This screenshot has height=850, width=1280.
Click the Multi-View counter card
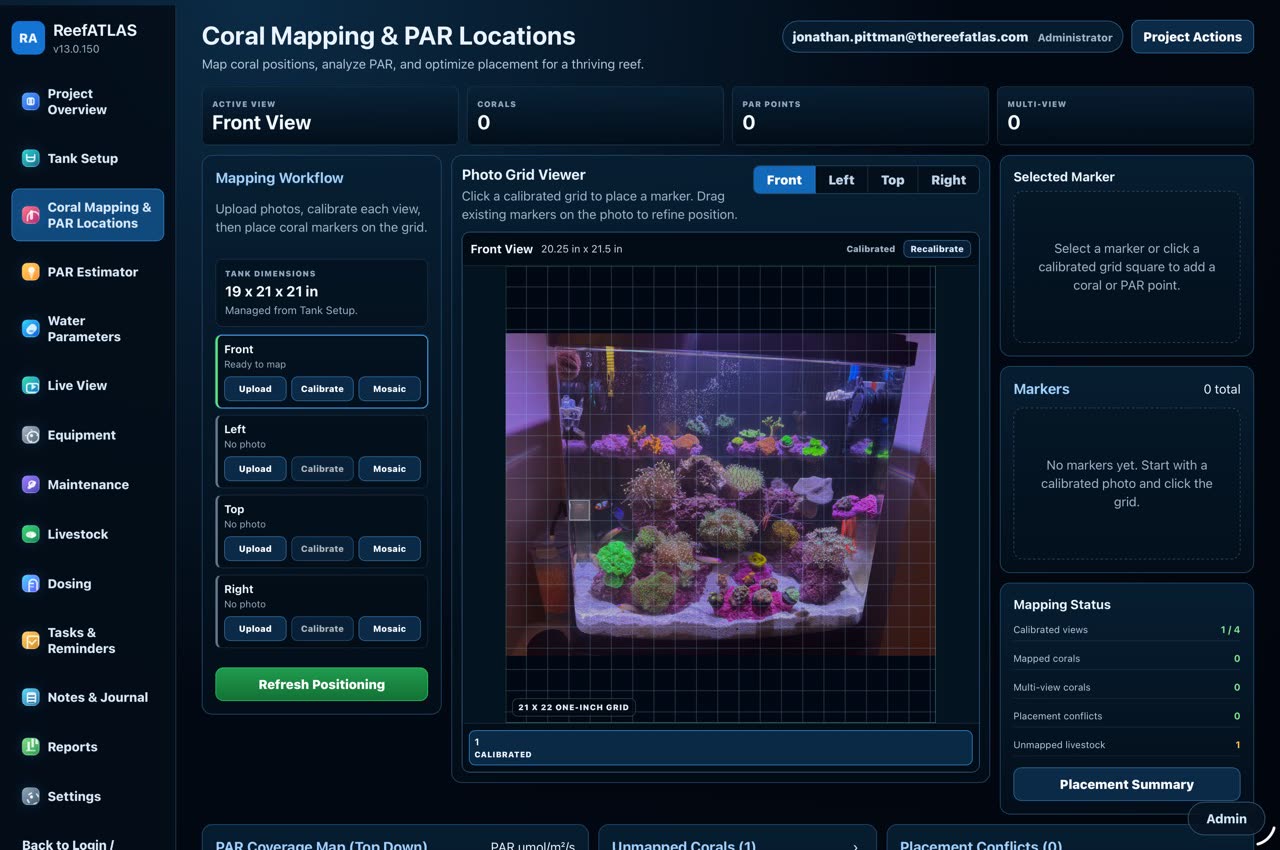(x=1125, y=115)
